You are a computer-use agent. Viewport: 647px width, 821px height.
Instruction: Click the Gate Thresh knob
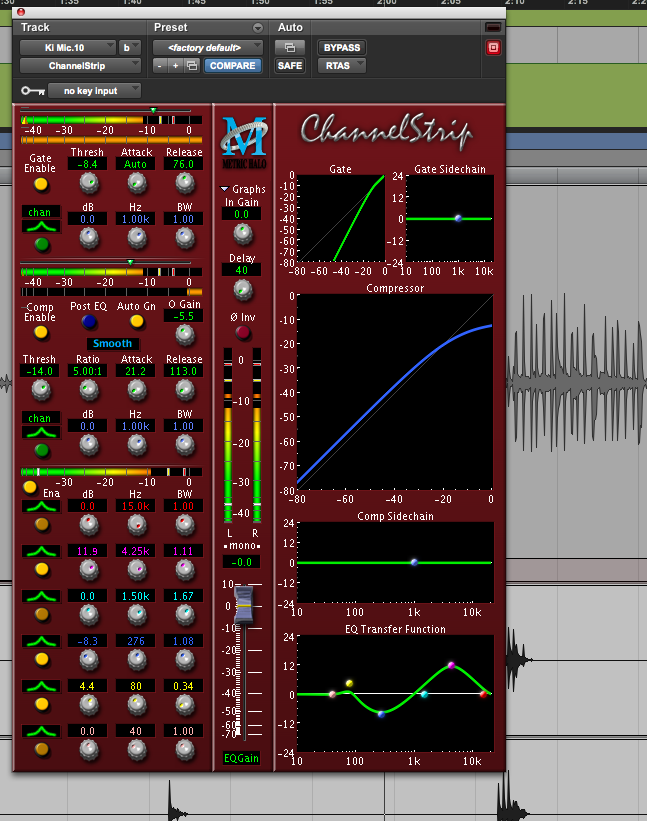89,183
